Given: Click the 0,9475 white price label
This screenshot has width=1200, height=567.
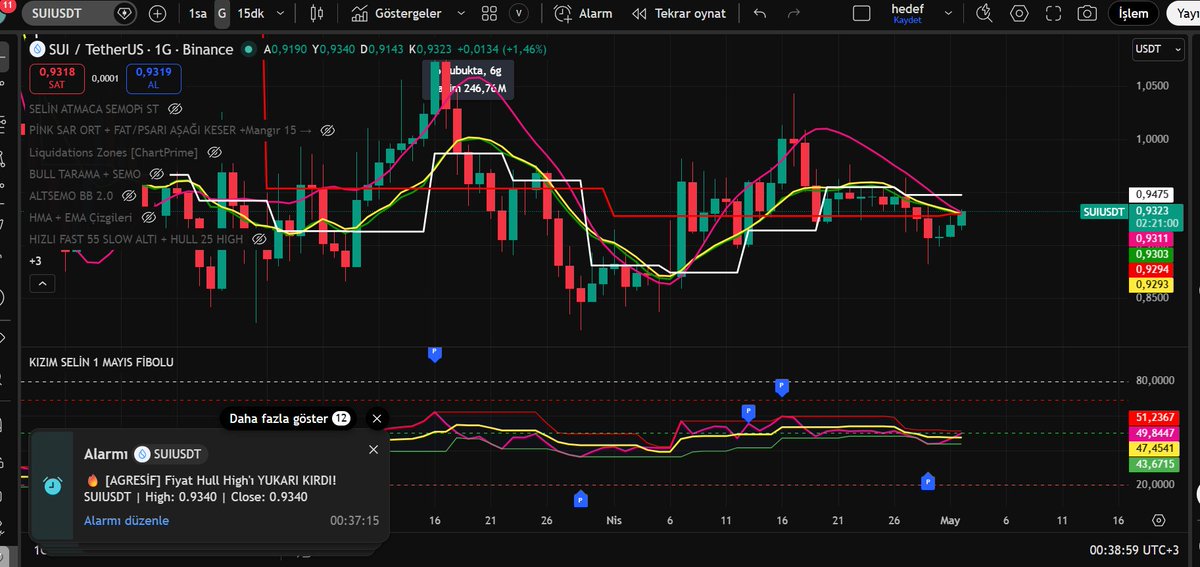Looking at the screenshot, I should pos(1151,194).
